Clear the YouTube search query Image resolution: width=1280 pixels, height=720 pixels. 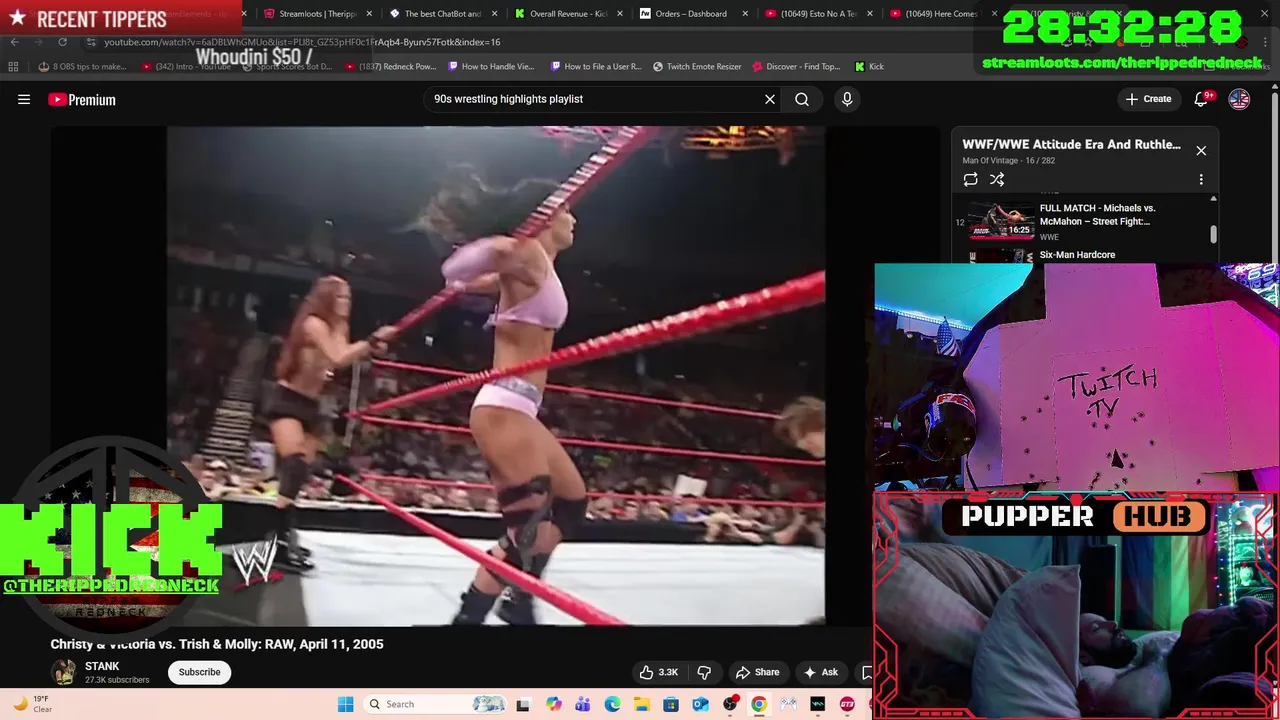770,99
